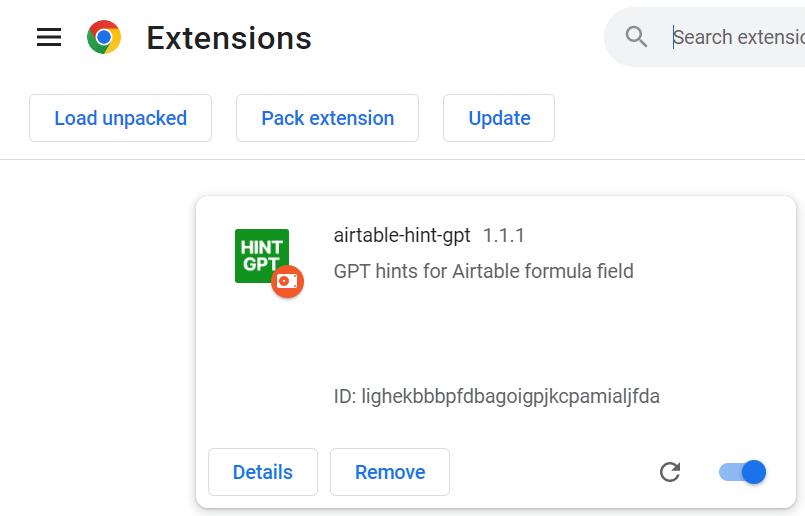Click the green HINT GPT extension icon
Screen dimensions: 805x516
coord(261,255)
